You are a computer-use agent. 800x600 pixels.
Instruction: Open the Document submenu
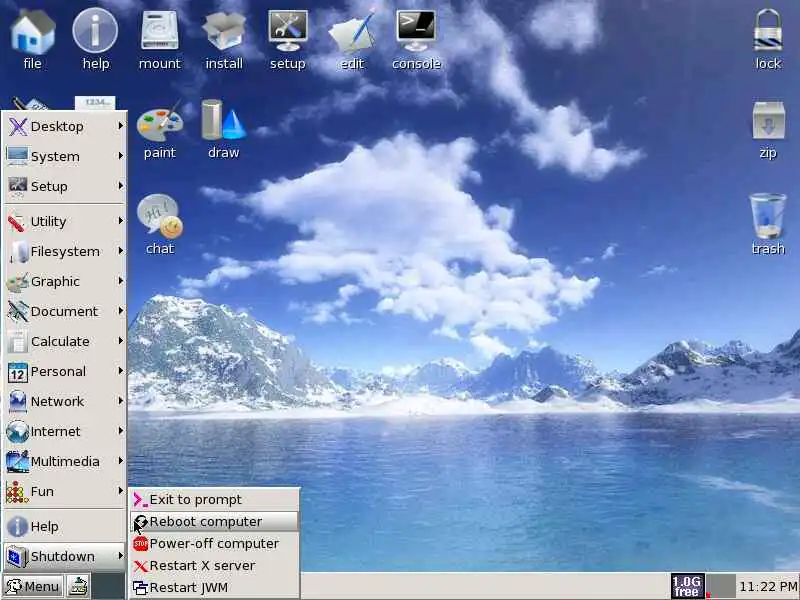65,311
